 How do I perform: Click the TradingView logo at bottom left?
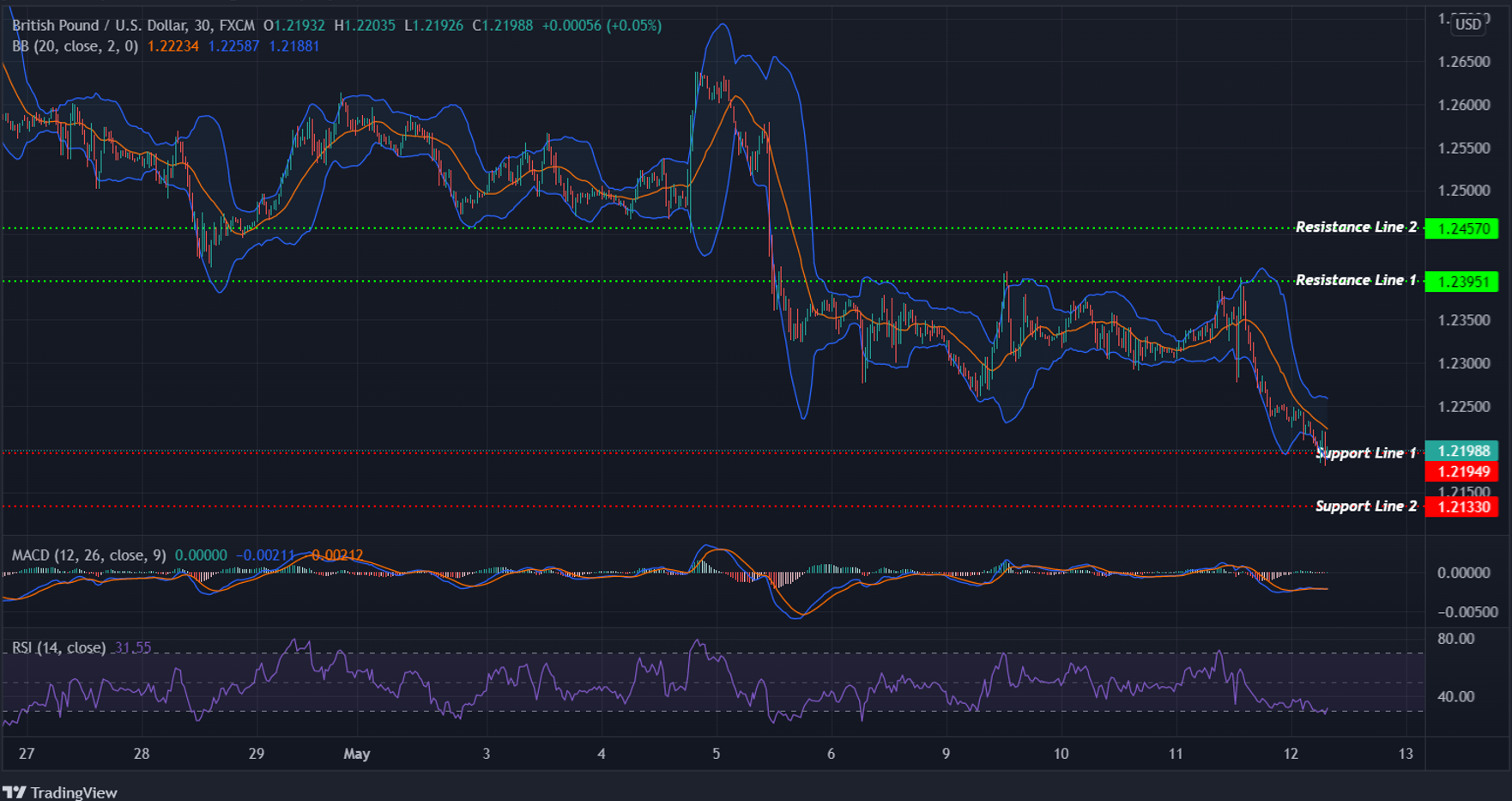(17, 792)
